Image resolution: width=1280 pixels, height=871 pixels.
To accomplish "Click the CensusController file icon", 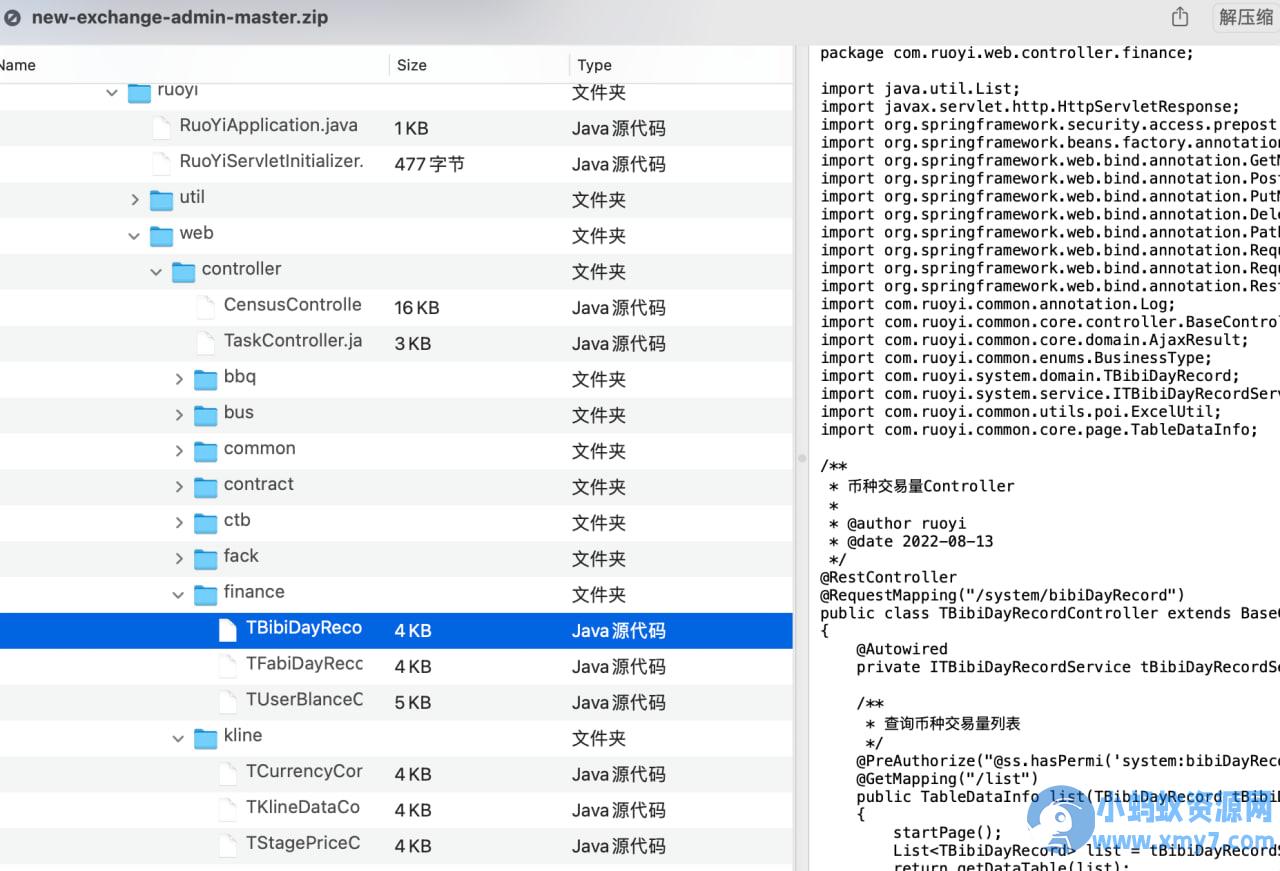I will (205, 307).
